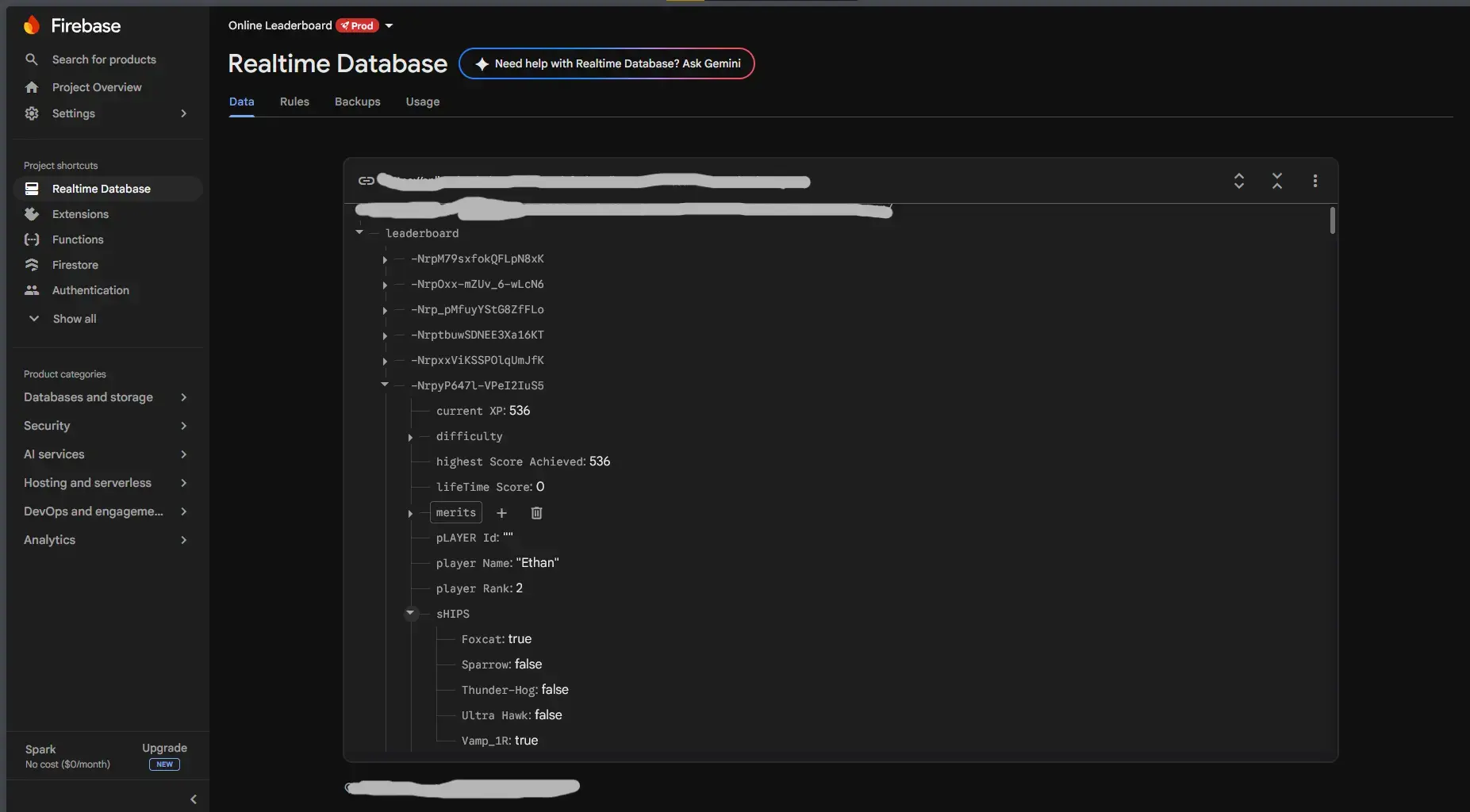The image size is (1470, 812).
Task: Collapse the leaderboard root node
Action: click(x=359, y=232)
